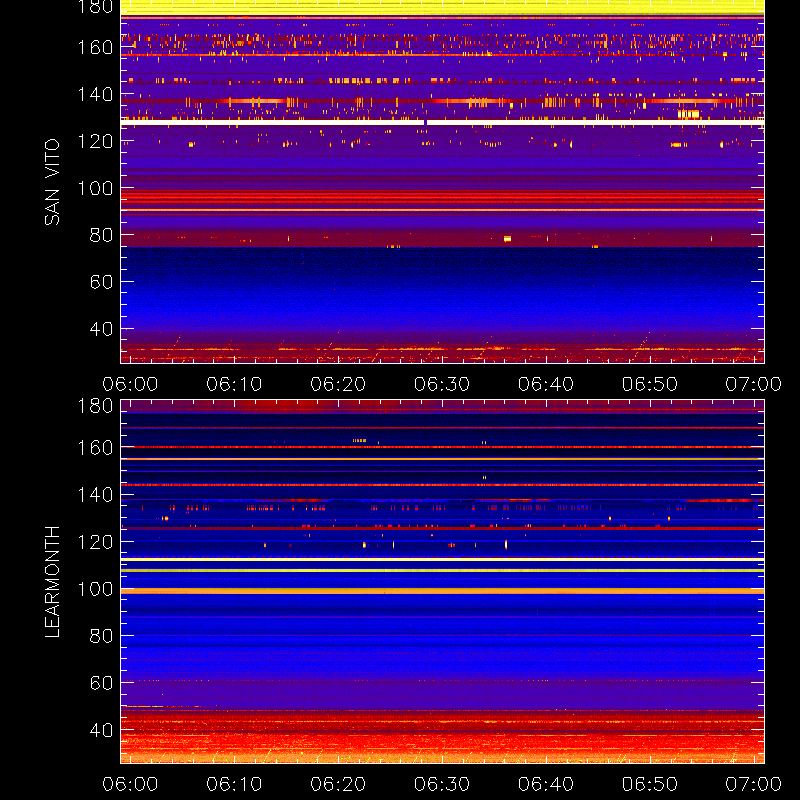Click the 120 frequency label on San Vito axis
Viewport: 800px width, 800px height.
pyautogui.click(x=95, y=141)
